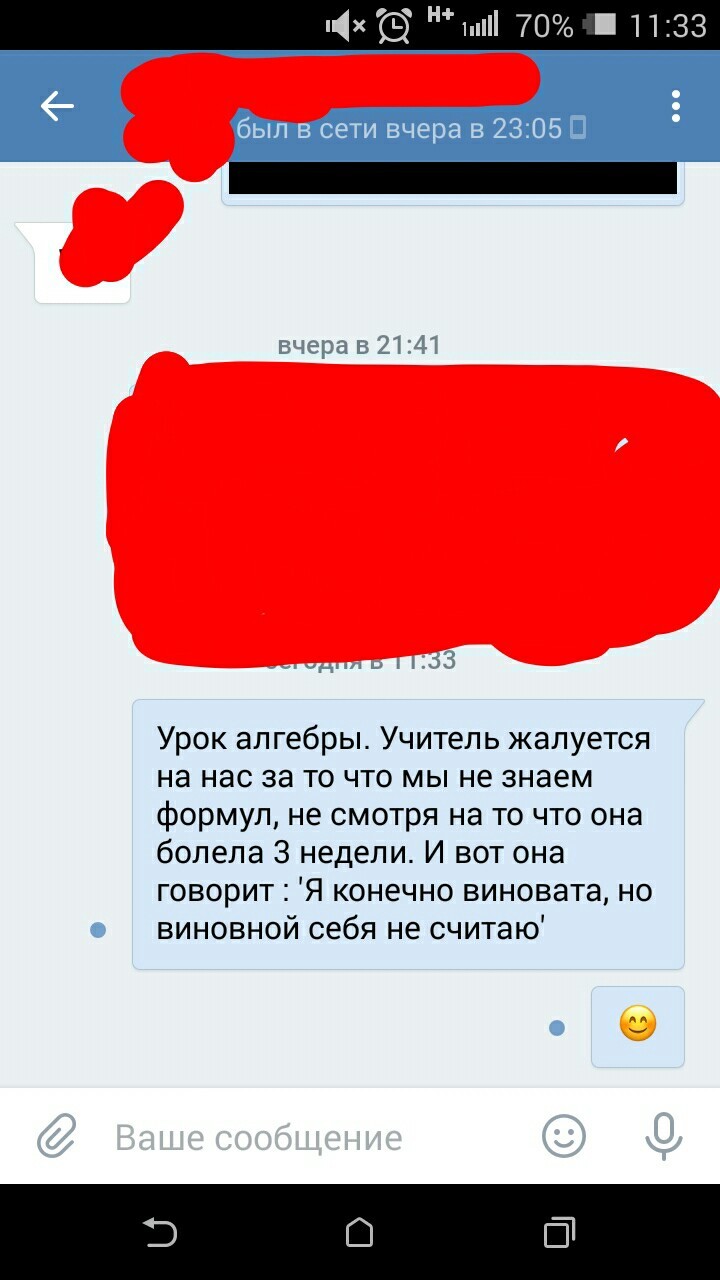Tap the battery indicator in status bar
720x1280 pixels.
[601, 25]
